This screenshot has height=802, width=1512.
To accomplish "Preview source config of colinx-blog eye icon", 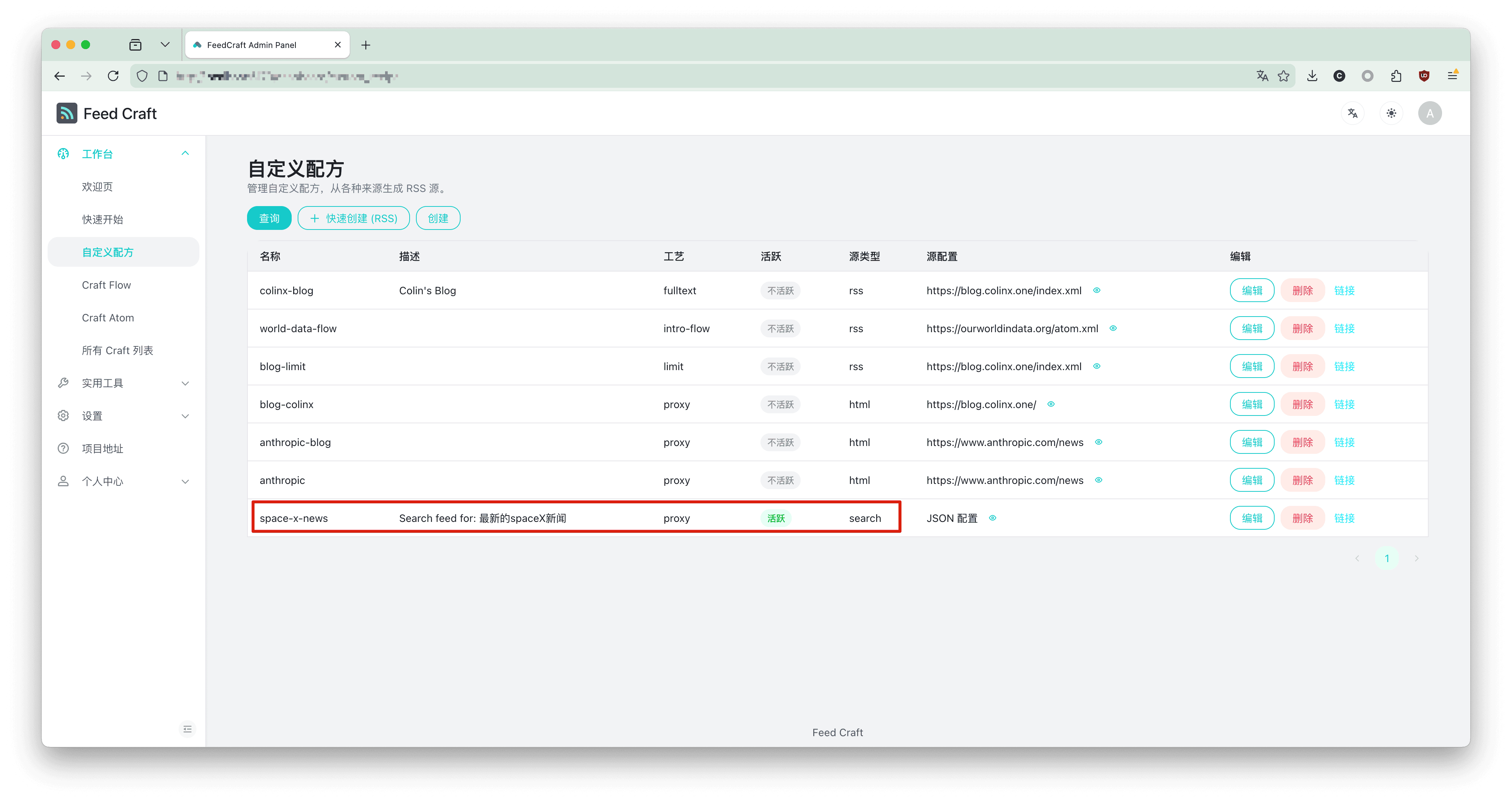I will (x=1096, y=291).
